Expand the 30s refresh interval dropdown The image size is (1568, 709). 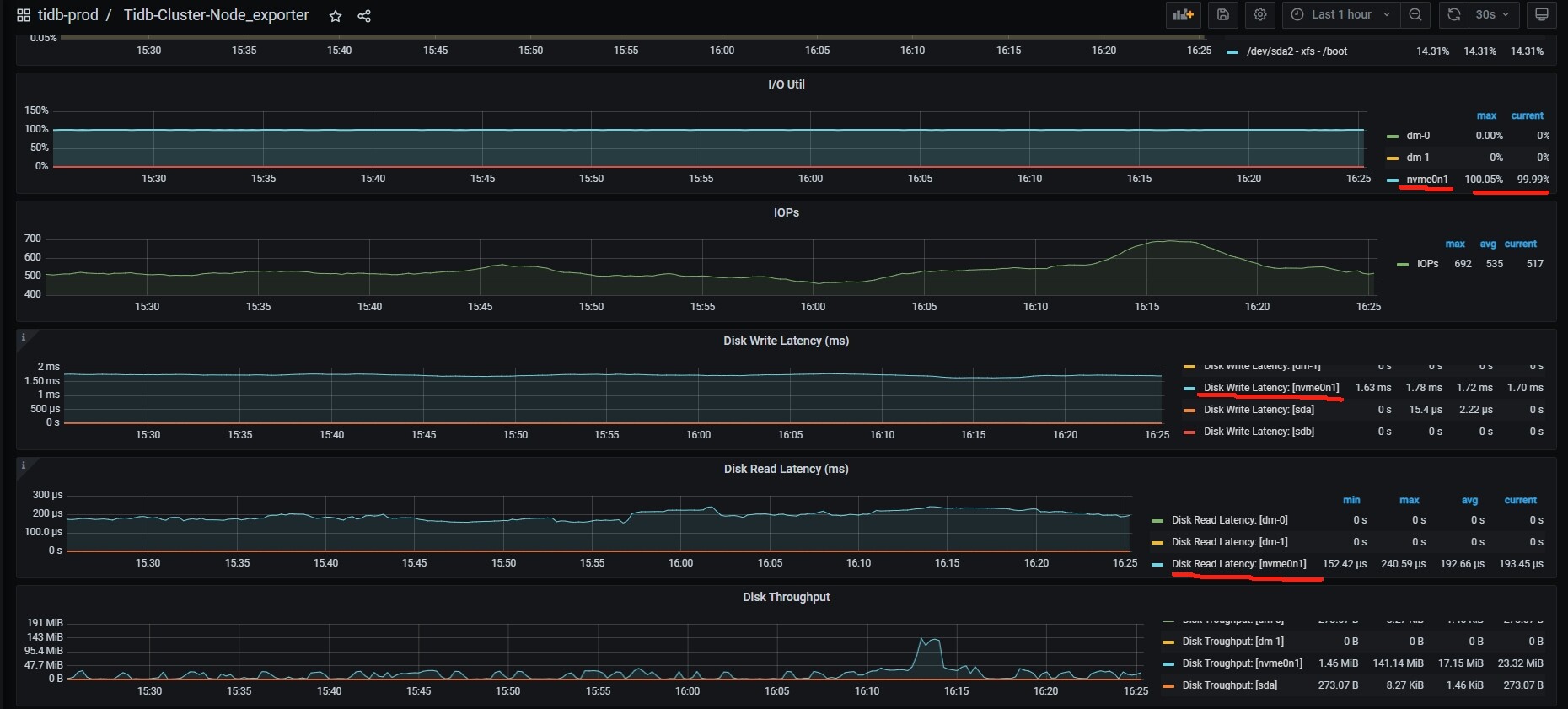pos(1492,14)
